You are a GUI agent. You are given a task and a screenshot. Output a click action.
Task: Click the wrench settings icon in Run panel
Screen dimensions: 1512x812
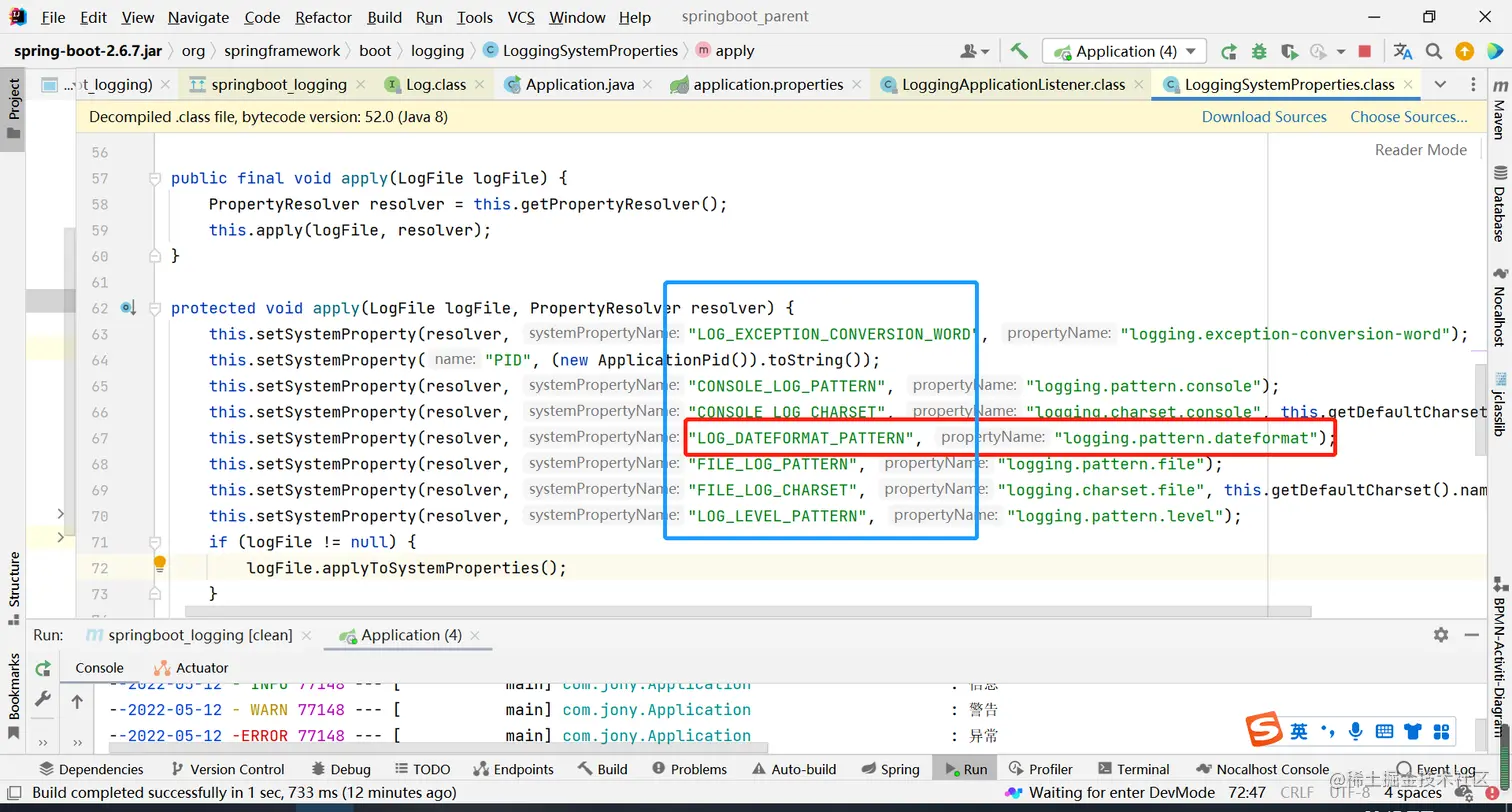point(43,700)
